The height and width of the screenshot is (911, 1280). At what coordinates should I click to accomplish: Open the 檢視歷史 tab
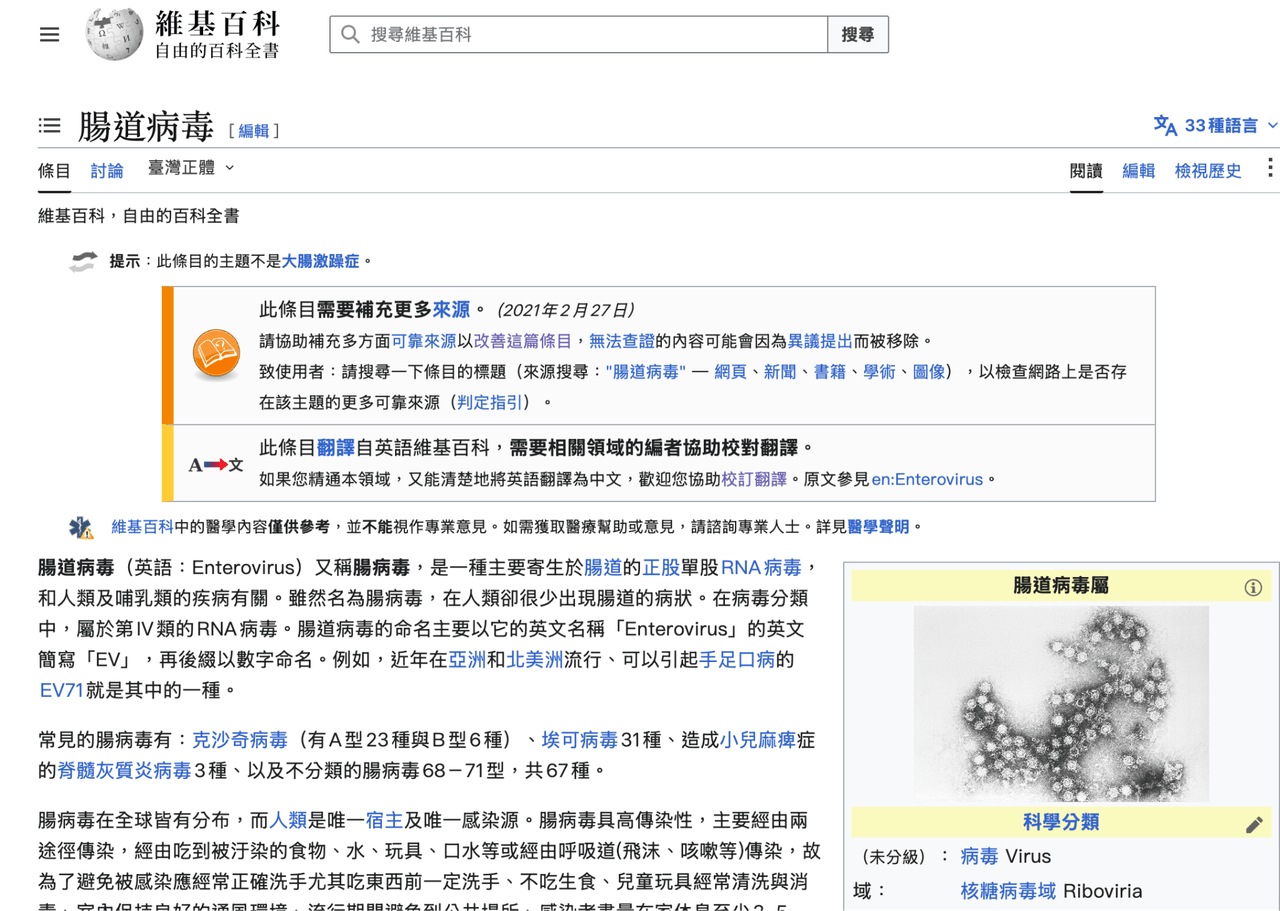click(x=1208, y=170)
